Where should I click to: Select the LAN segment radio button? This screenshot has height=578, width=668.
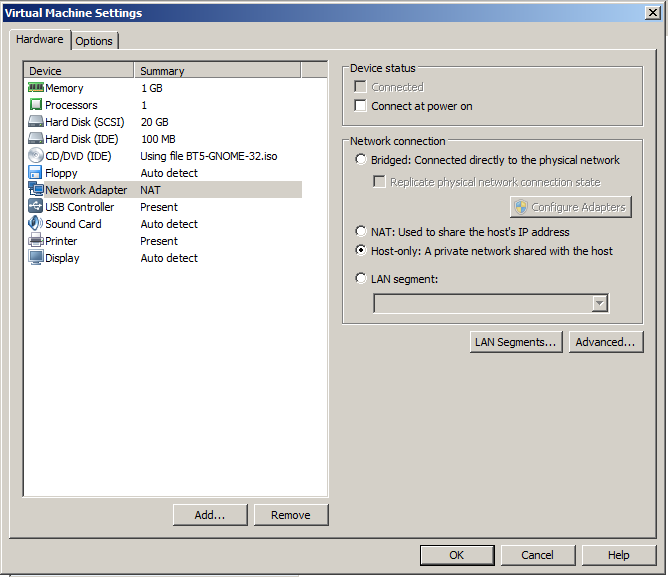click(x=361, y=279)
